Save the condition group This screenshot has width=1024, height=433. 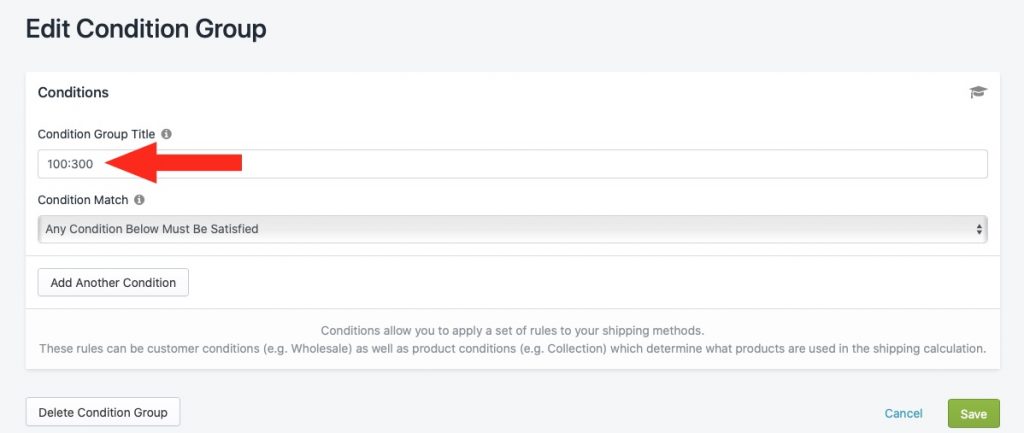coord(973,414)
